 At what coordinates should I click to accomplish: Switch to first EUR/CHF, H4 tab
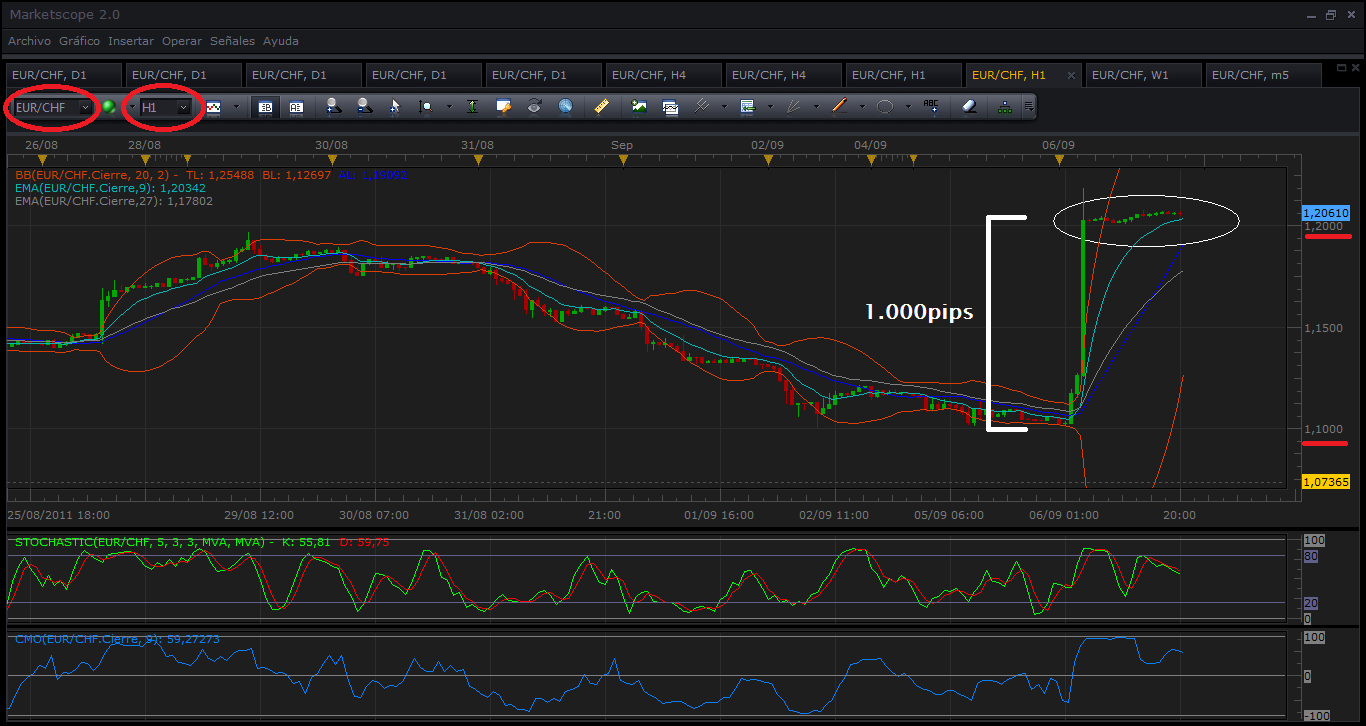click(x=662, y=75)
